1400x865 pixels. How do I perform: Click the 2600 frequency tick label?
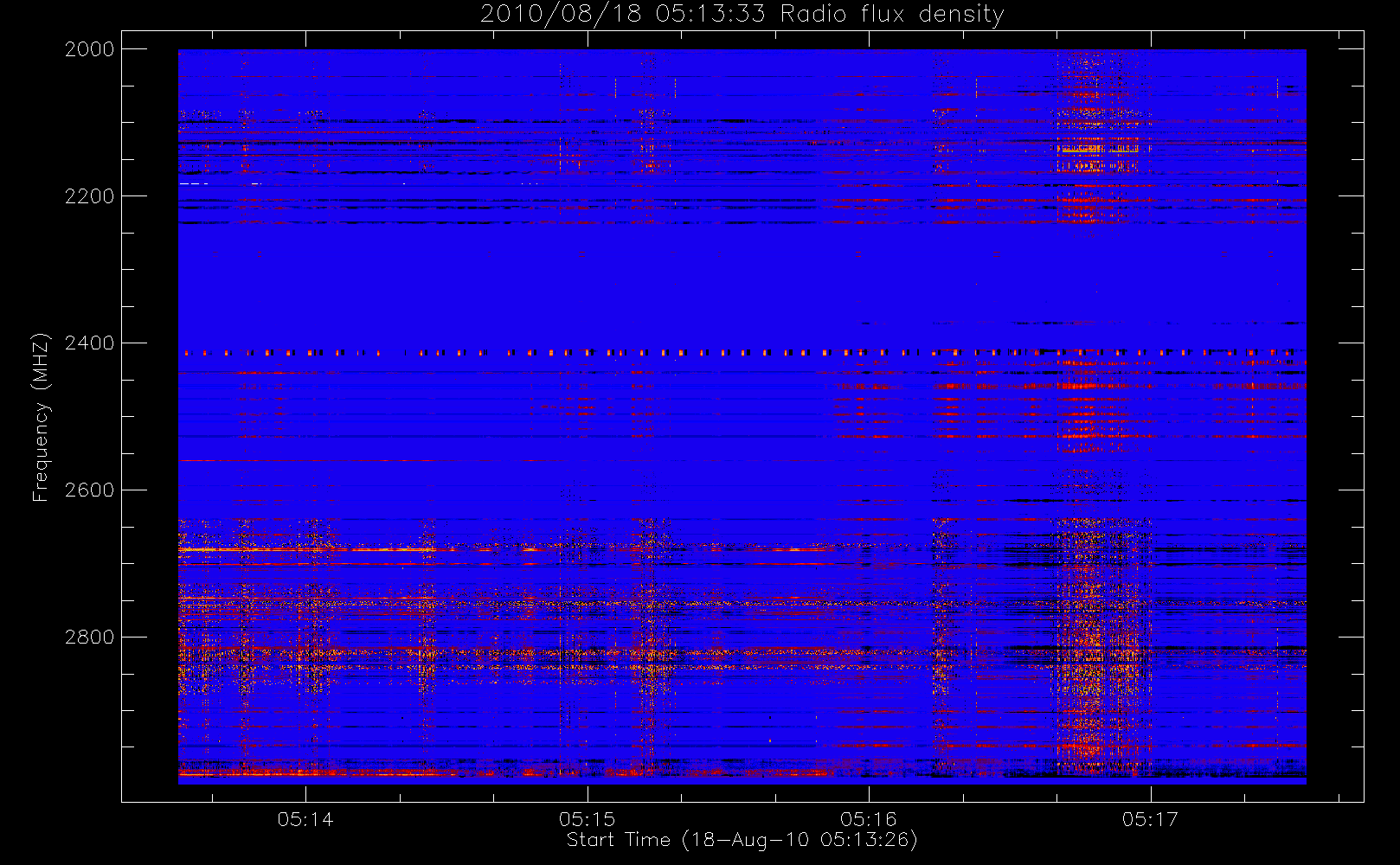tap(90, 490)
